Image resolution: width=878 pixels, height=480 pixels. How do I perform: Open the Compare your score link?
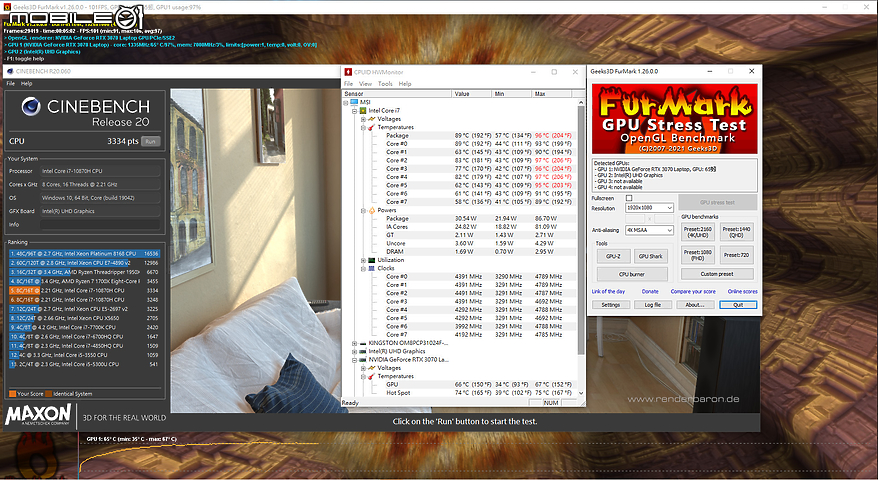point(693,291)
